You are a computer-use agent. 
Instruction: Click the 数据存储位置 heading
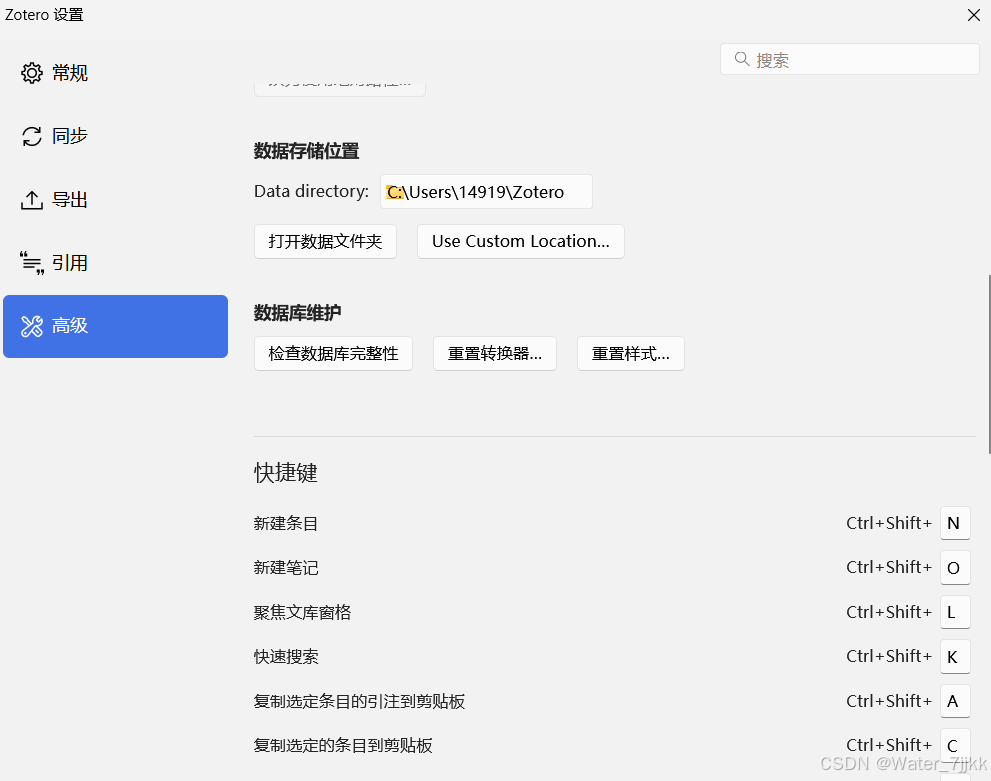[307, 151]
